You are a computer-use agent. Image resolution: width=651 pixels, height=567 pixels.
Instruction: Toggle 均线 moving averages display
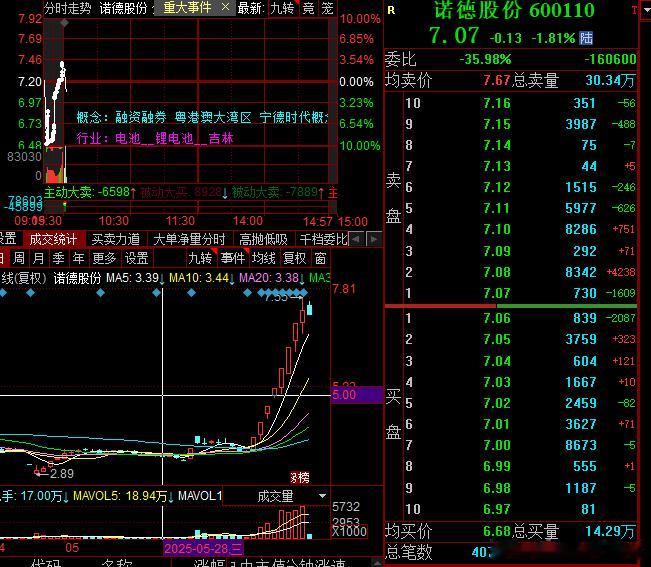click(x=264, y=258)
